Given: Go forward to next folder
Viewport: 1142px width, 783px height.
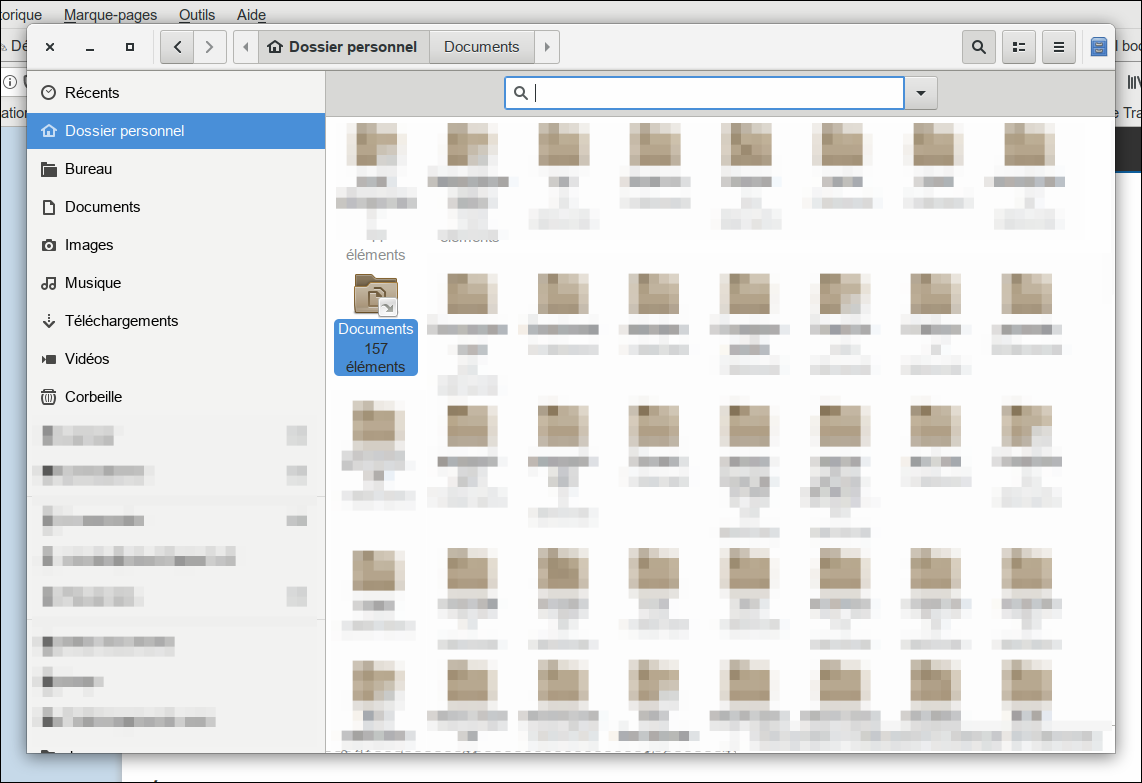Looking at the screenshot, I should pos(209,47).
